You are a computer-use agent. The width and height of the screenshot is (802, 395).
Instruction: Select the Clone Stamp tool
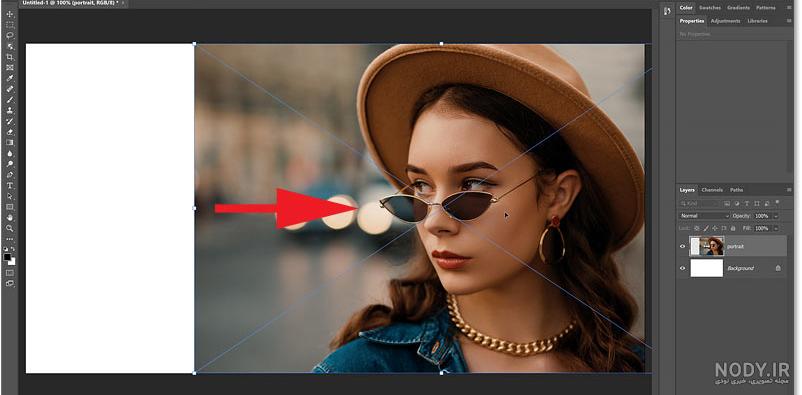coord(10,111)
